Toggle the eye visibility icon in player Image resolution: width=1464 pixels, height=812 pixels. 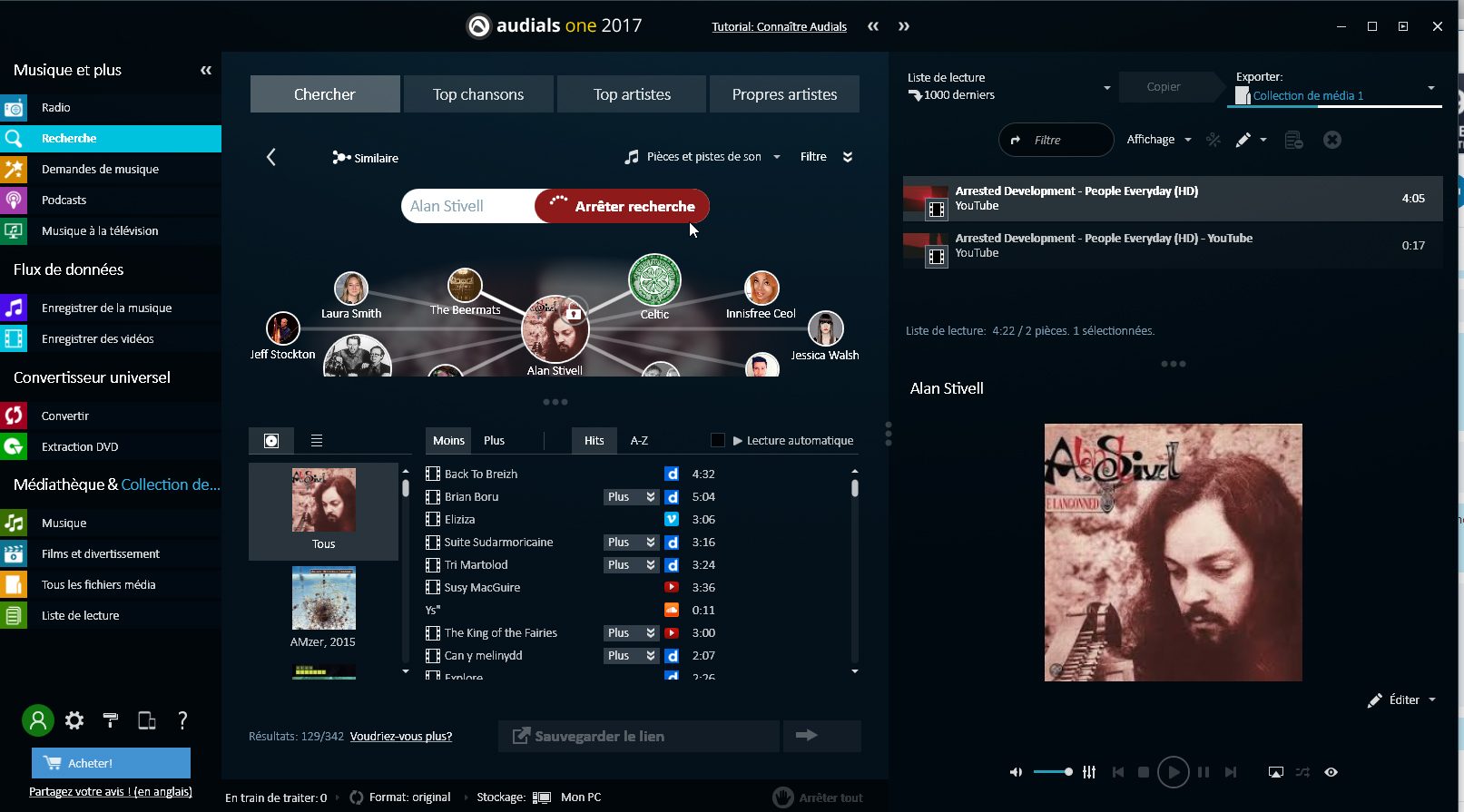(1331, 772)
